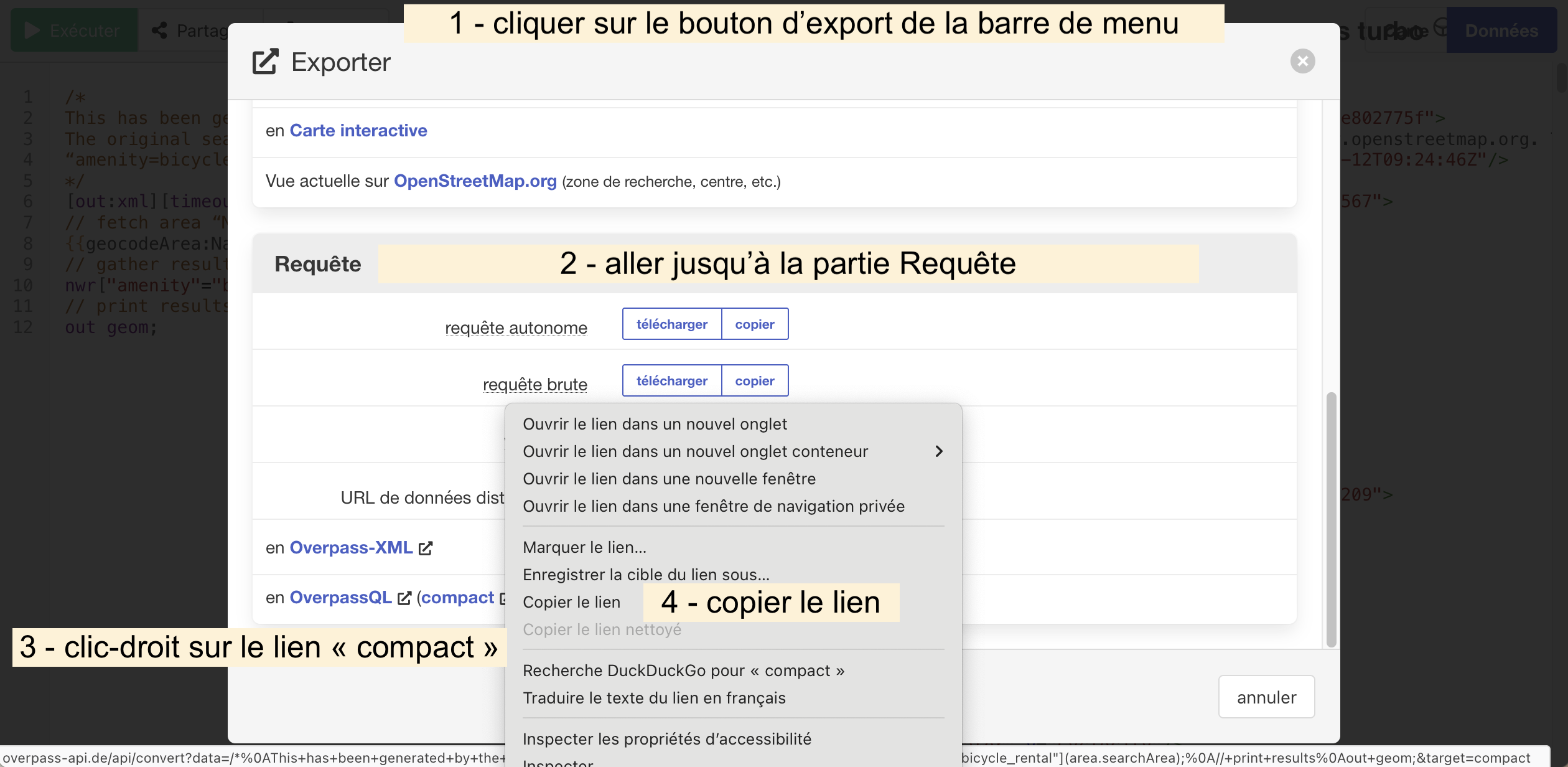Image resolution: width=1568 pixels, height=767 pixels.
Task: Choose Ouvrir le lien dans une fenêtre de navigation privée
Action: 734,506
